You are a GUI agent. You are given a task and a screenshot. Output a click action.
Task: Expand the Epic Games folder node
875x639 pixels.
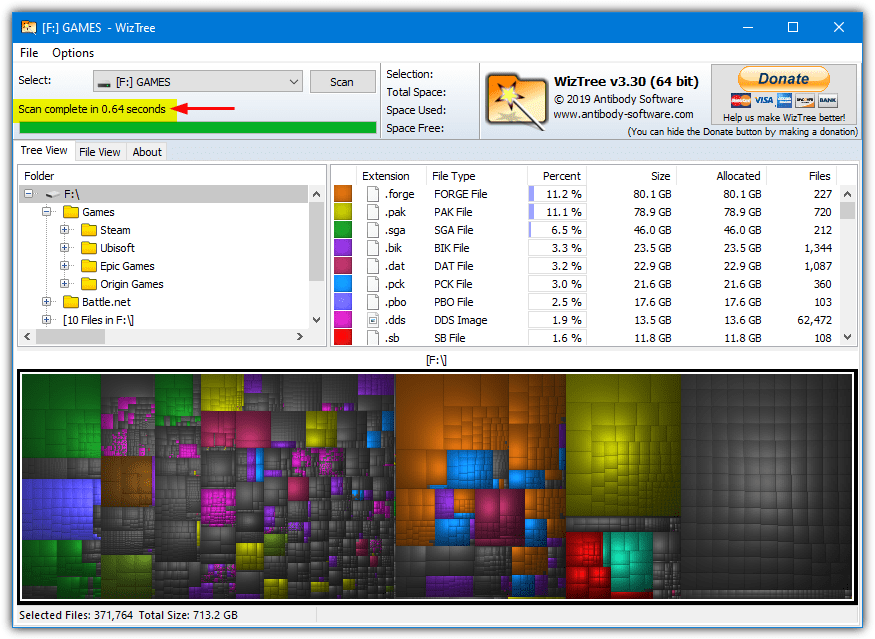(64, 265)
